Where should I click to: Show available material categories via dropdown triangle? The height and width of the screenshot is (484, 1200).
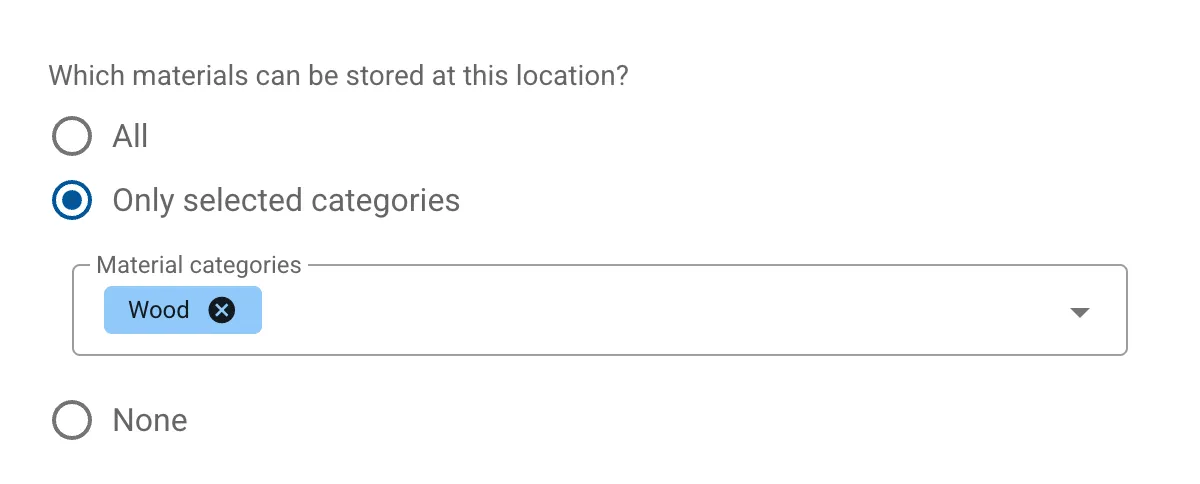tap(1079, 312)
